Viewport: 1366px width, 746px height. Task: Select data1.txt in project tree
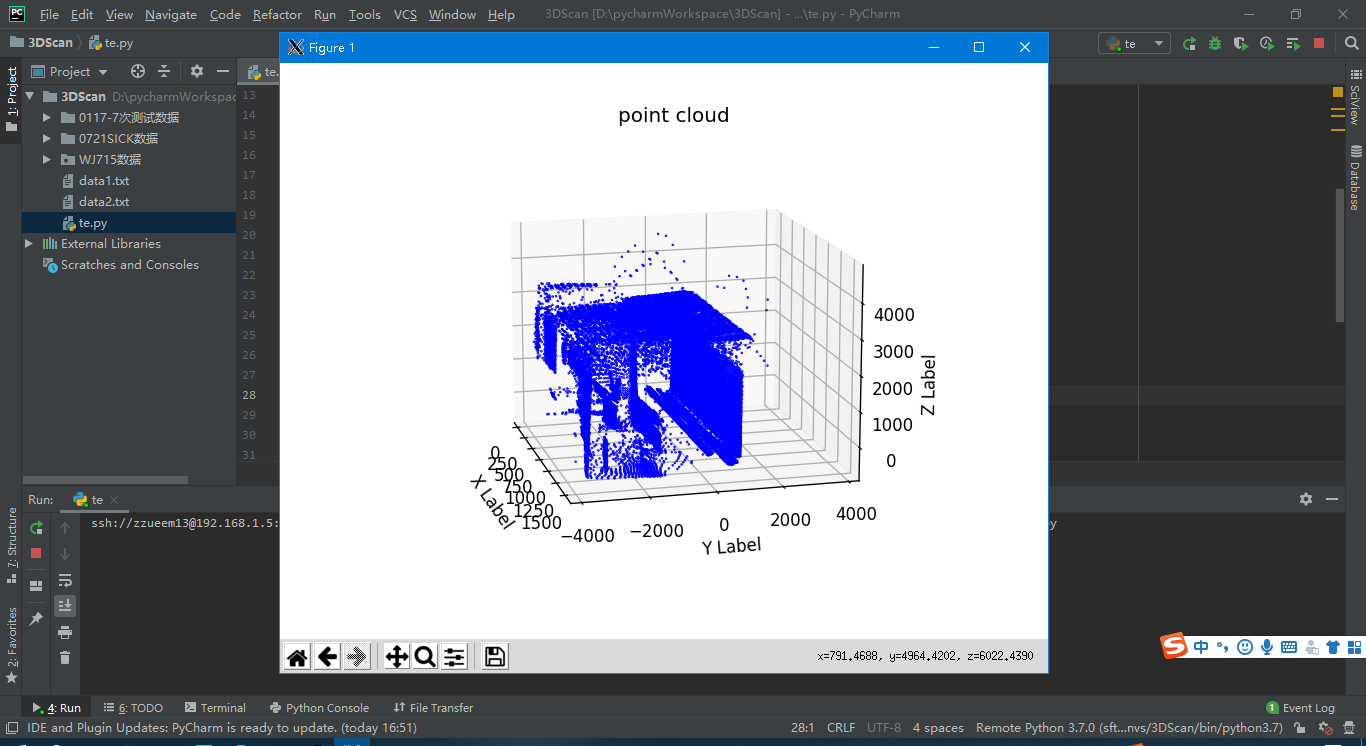(104, 181)
